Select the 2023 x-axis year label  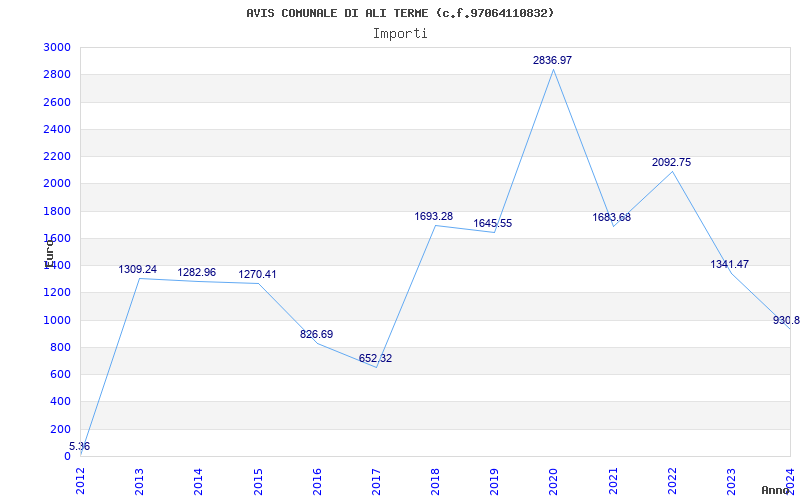731,481
